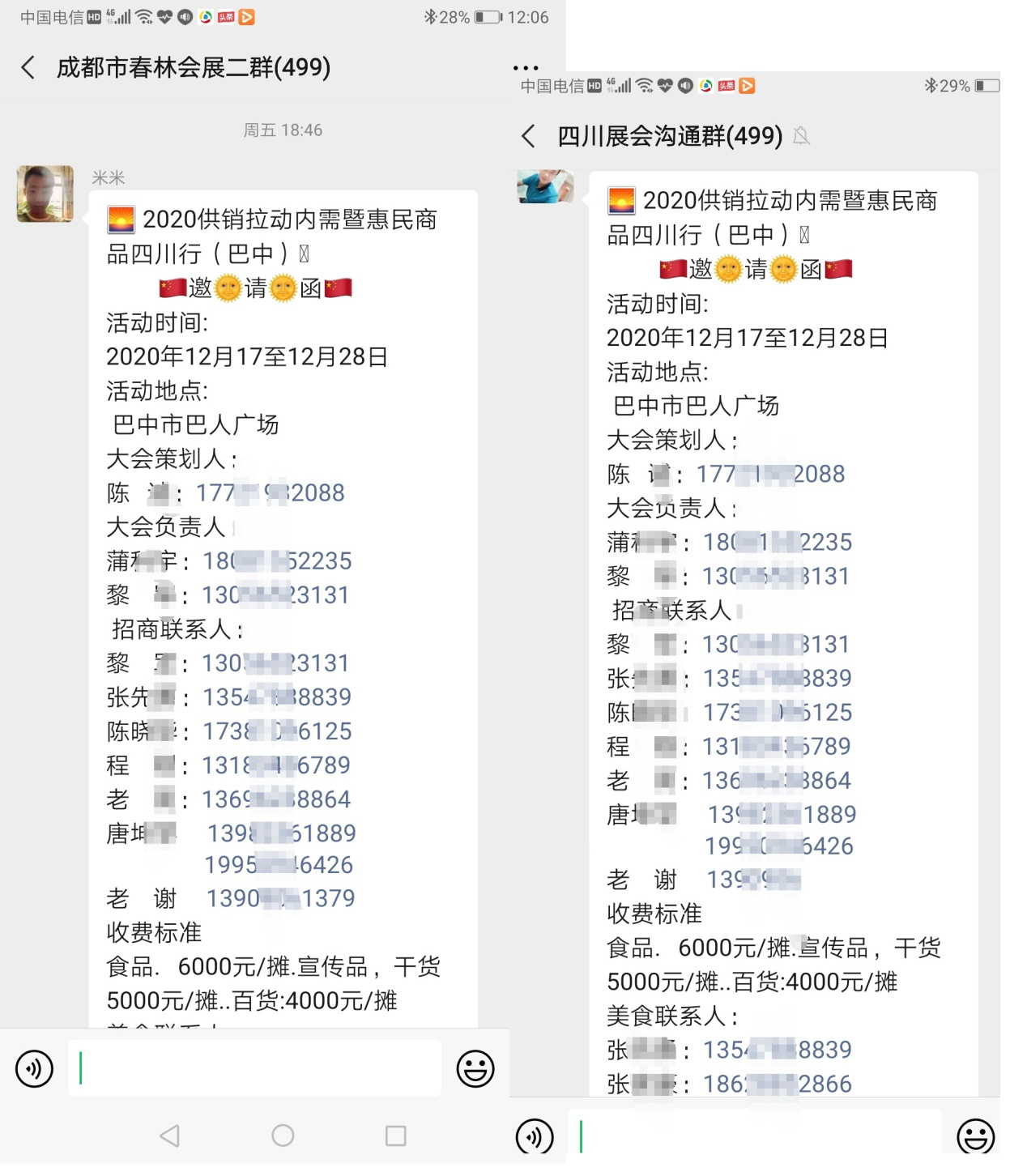Tap voice input icon in right chat
The height and width of the screenshot is (1176, 1027).
point(535,1136)
